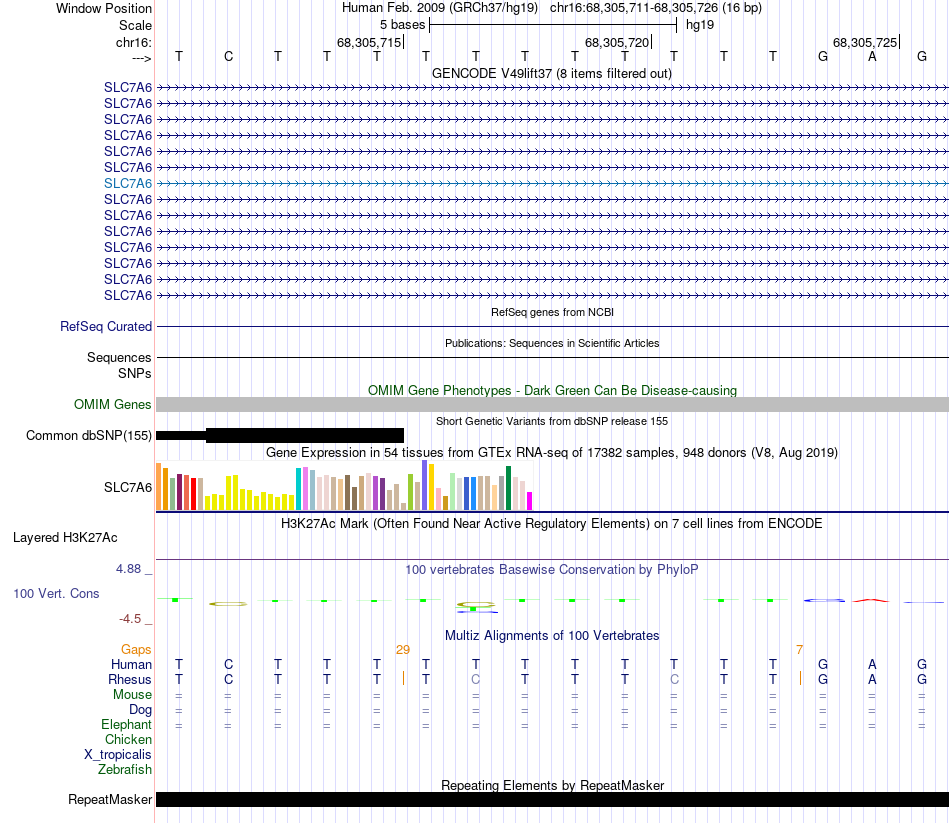Open the 'RefSeq genes from NCBI' track title
Viewport: 950px width, 823px height.
click(x=552, y=312)
